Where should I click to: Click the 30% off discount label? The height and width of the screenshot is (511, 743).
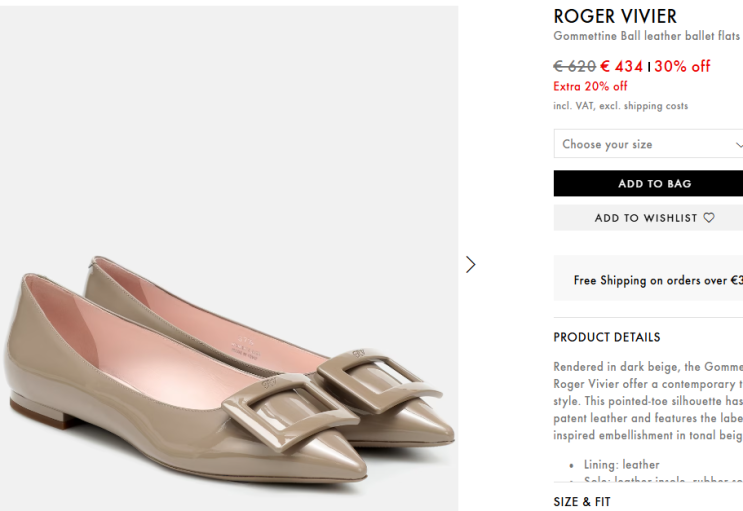click(x=682, y=66)
